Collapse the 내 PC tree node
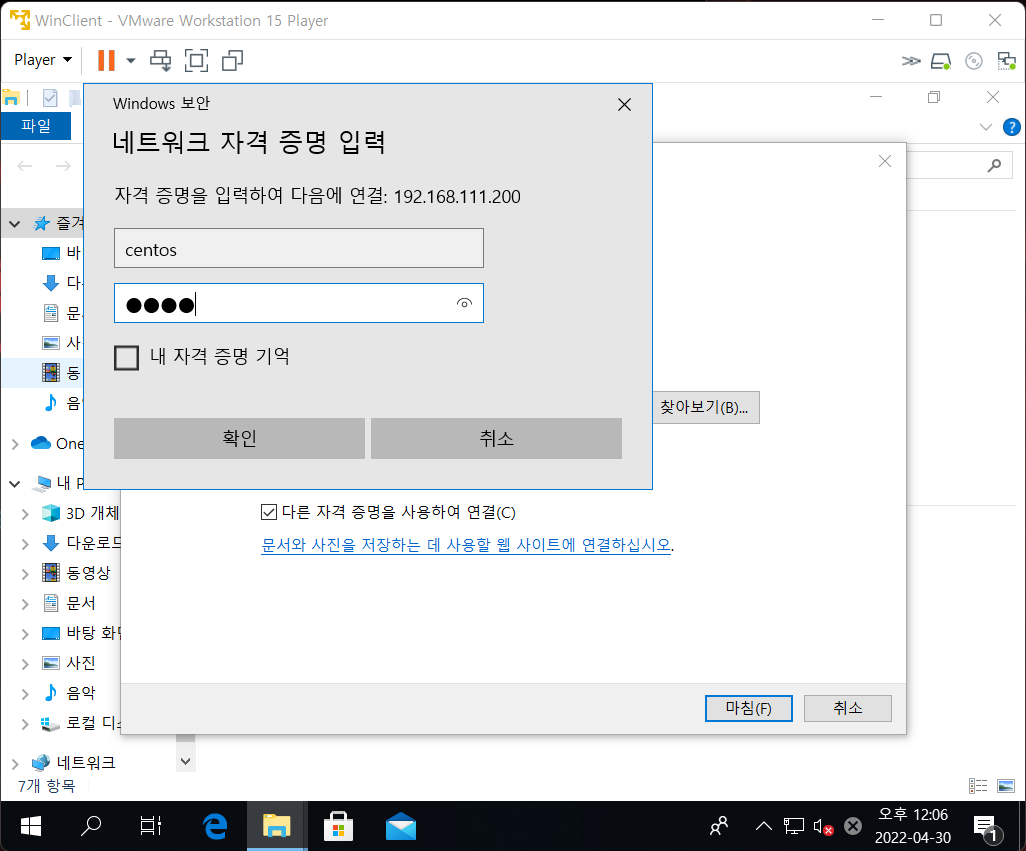Image resolution: width=1026 pixels, height=851 pixels. point(14,484)
